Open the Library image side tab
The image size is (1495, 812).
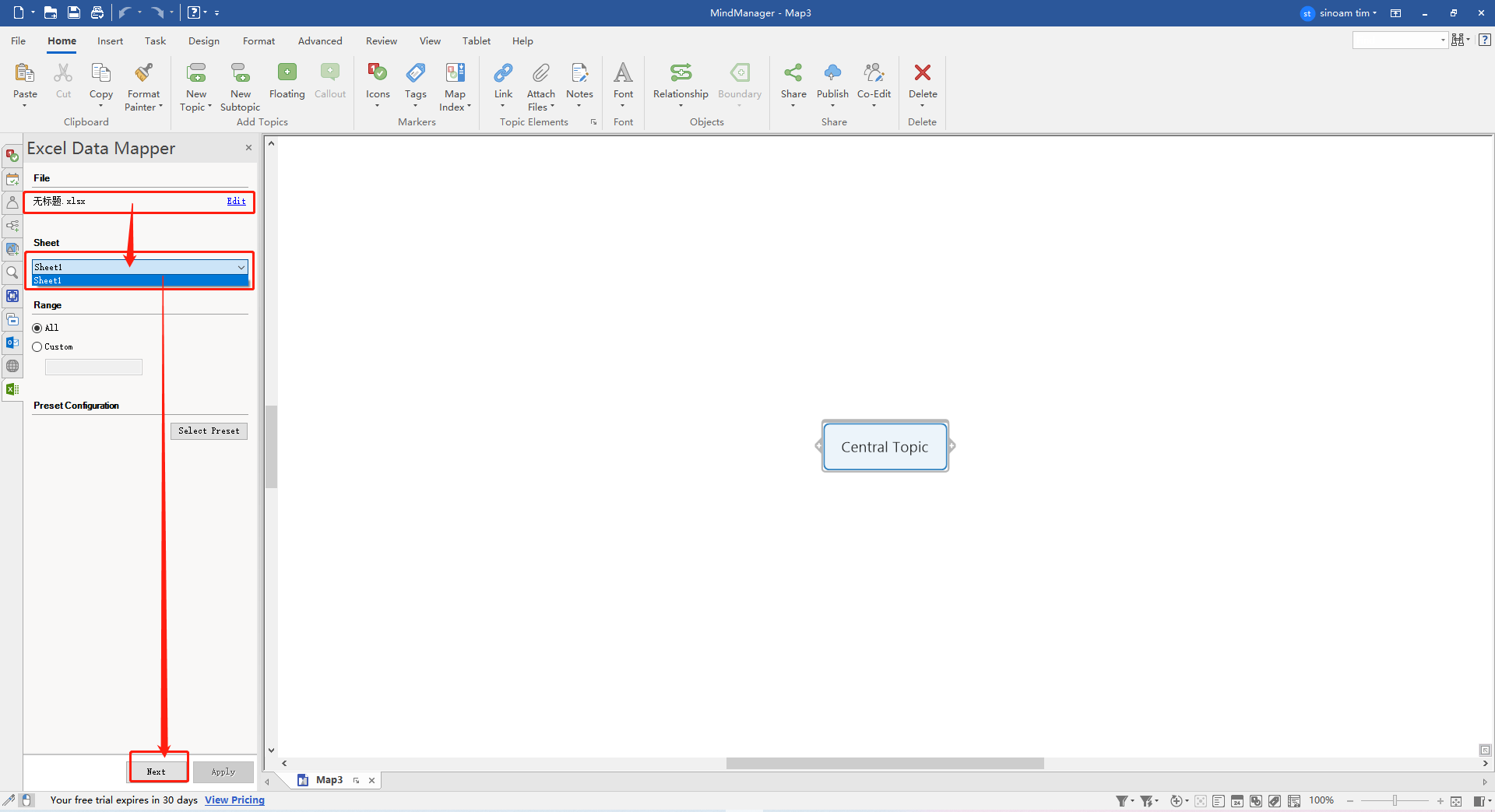tap(12, 249)
